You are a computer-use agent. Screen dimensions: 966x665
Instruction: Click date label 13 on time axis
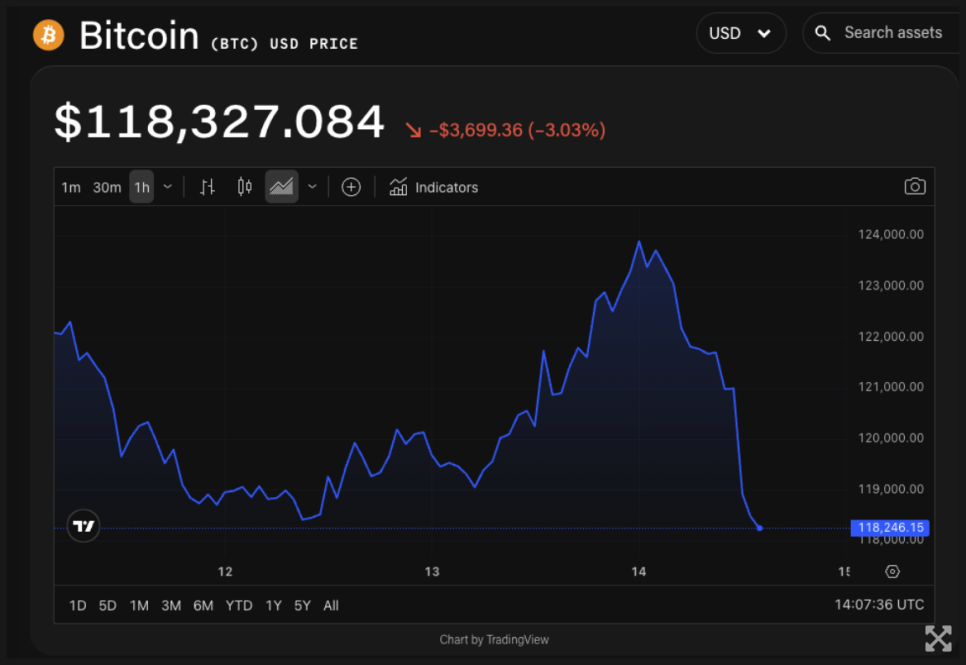pos(432,572)
